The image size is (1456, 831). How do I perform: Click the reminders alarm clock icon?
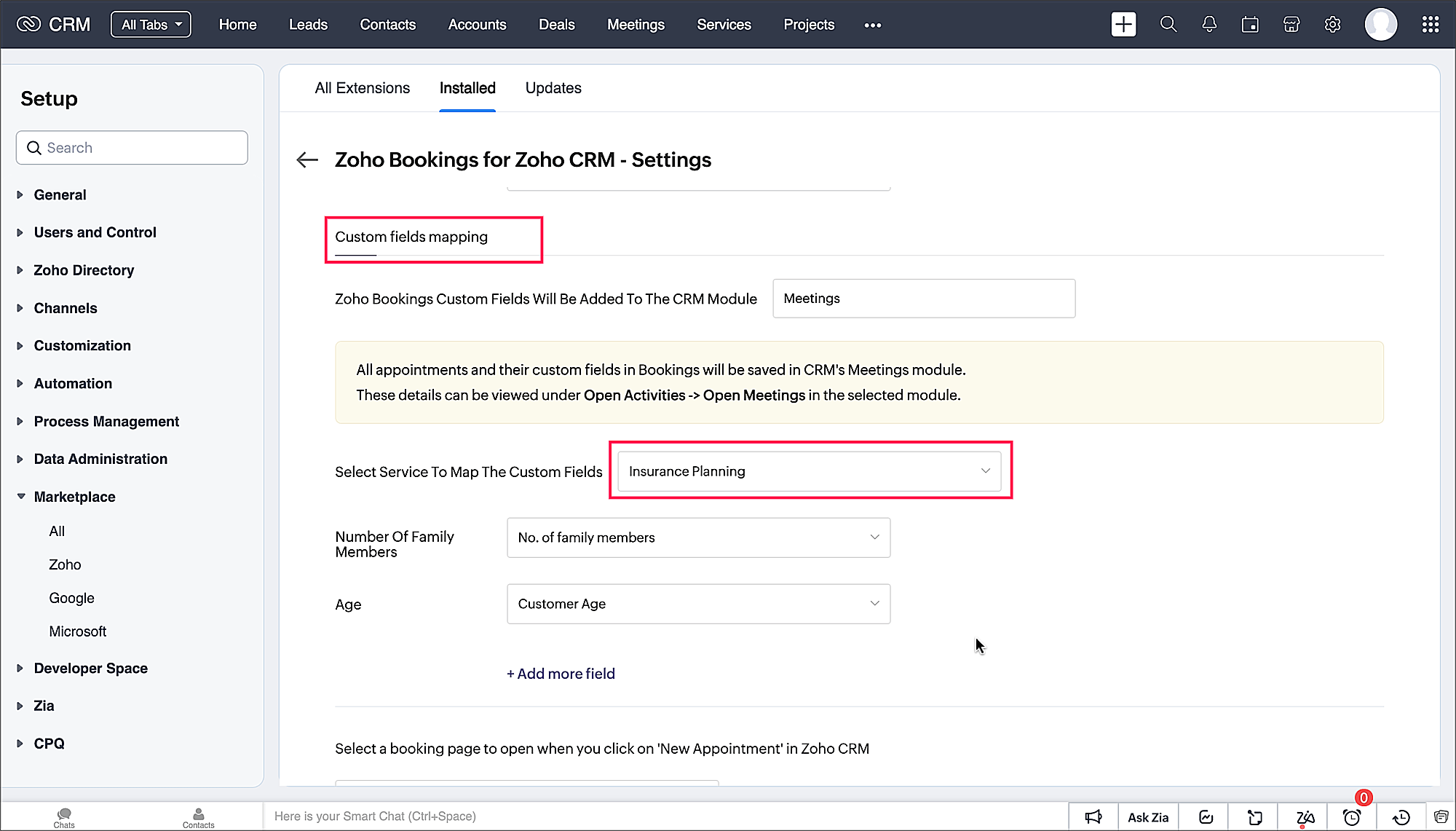click(x=1352, y=817)
